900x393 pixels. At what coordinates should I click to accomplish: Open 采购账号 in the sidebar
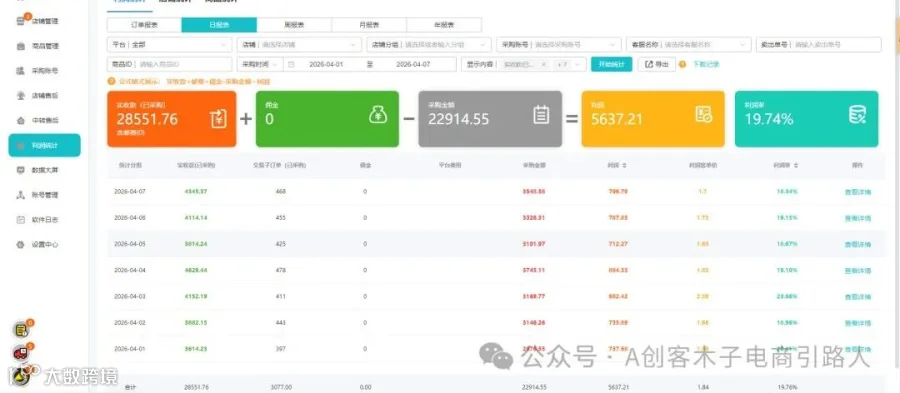pos(44,71)
